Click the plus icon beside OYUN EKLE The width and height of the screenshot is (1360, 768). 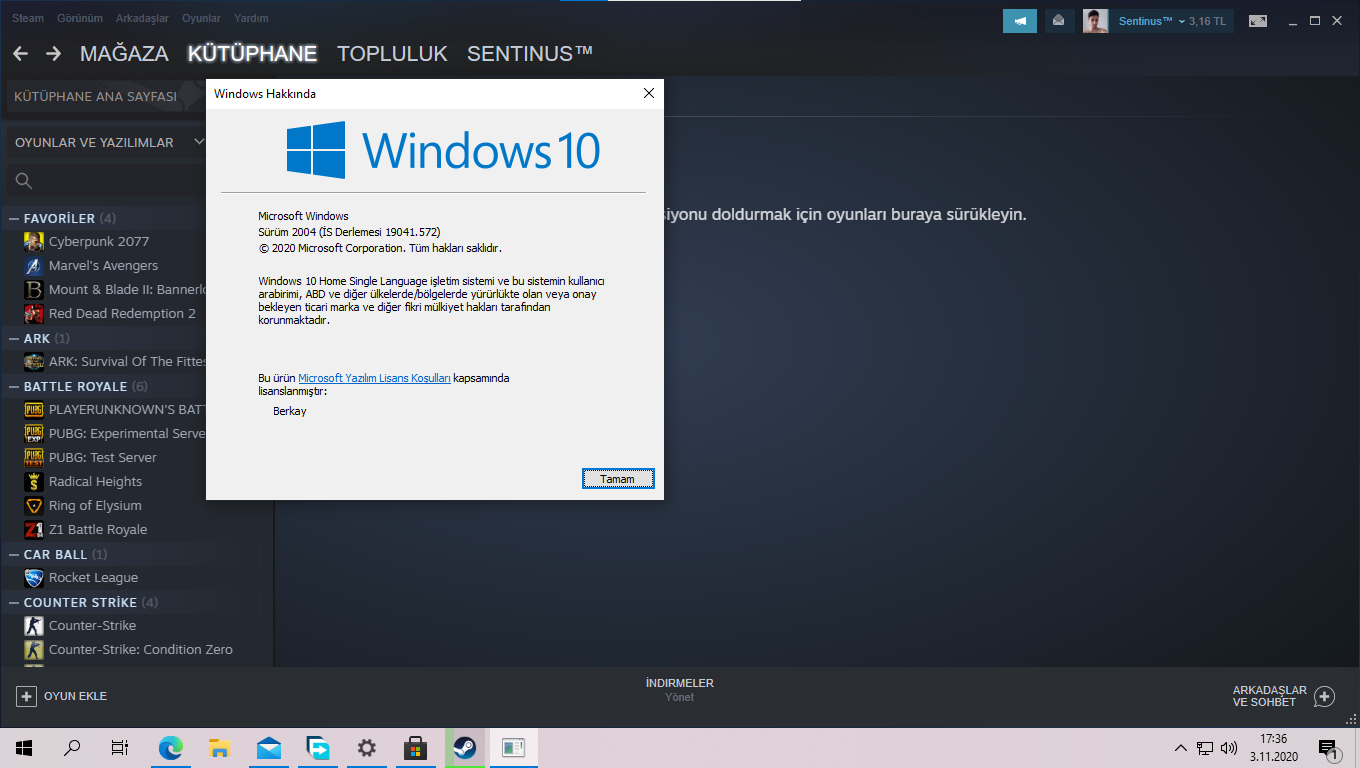coord(27,696)
